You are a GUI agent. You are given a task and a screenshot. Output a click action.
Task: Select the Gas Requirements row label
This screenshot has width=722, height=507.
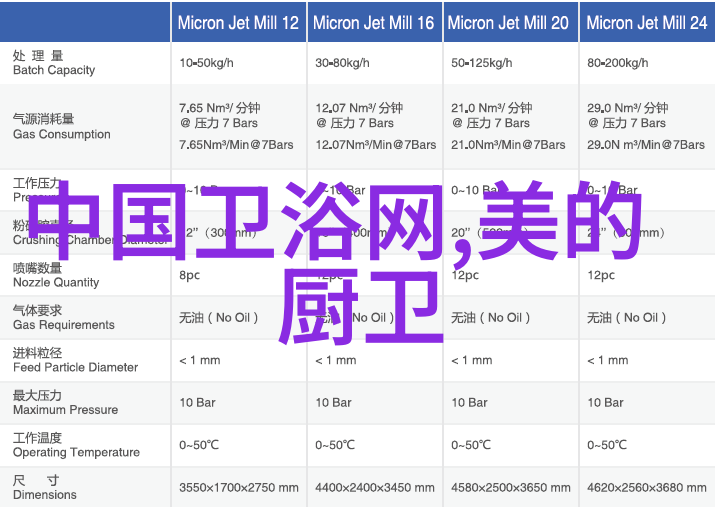pyautogui.click(x=63, y=317)
